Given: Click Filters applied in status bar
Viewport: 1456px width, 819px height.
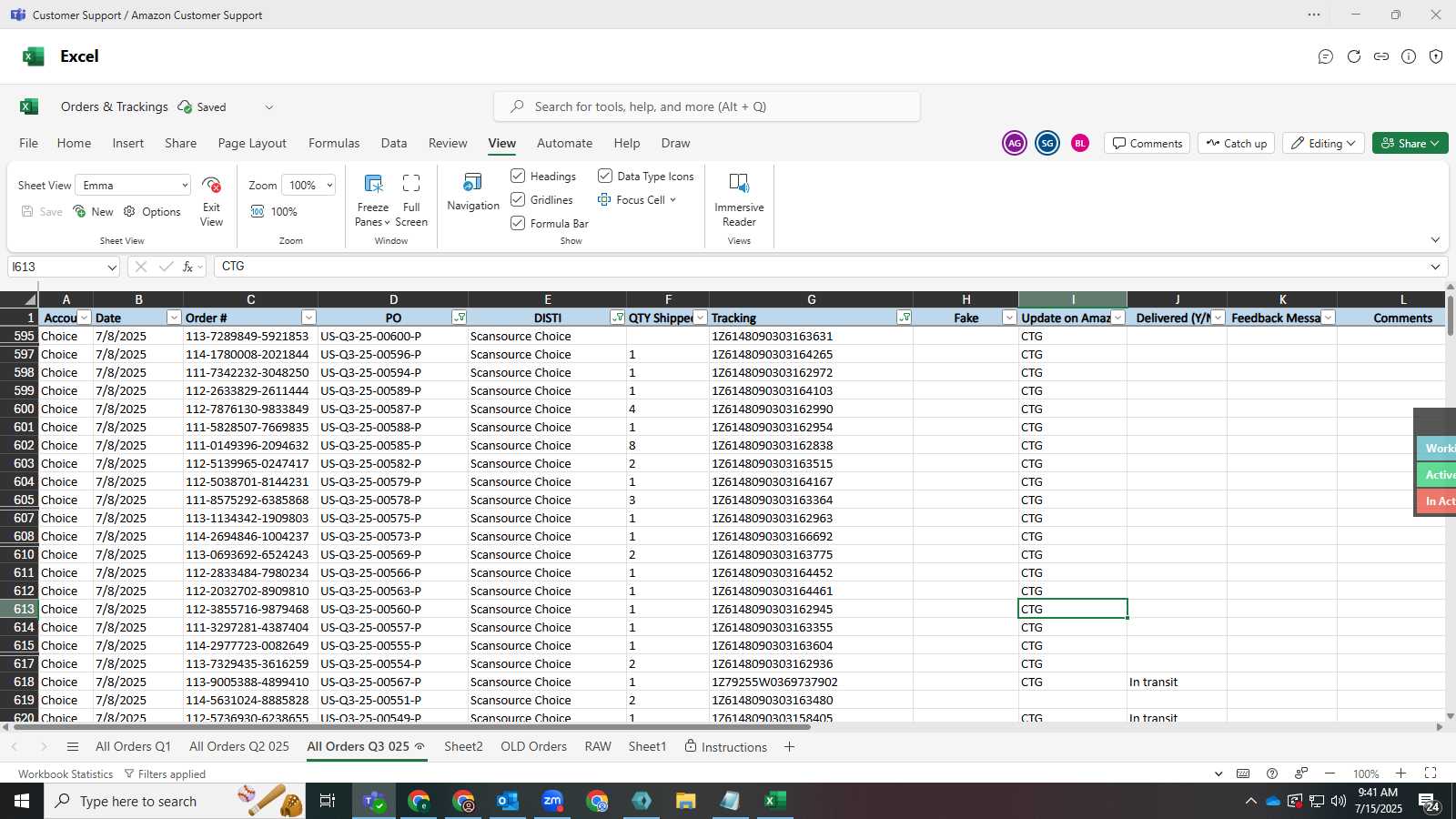Looking at the screenshot, I should tap(165, 774).
